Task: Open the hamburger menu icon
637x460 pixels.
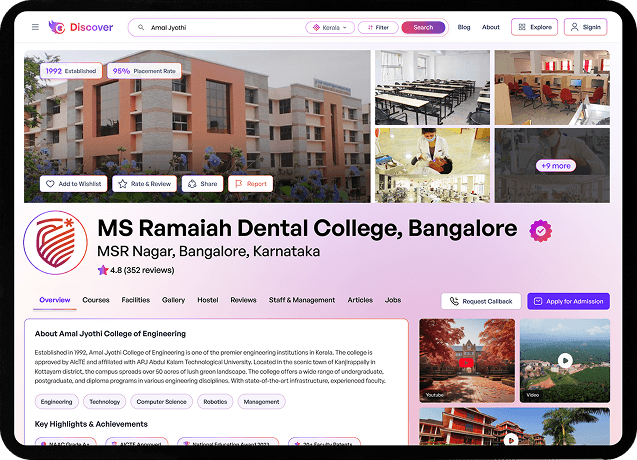Action: 35,27
